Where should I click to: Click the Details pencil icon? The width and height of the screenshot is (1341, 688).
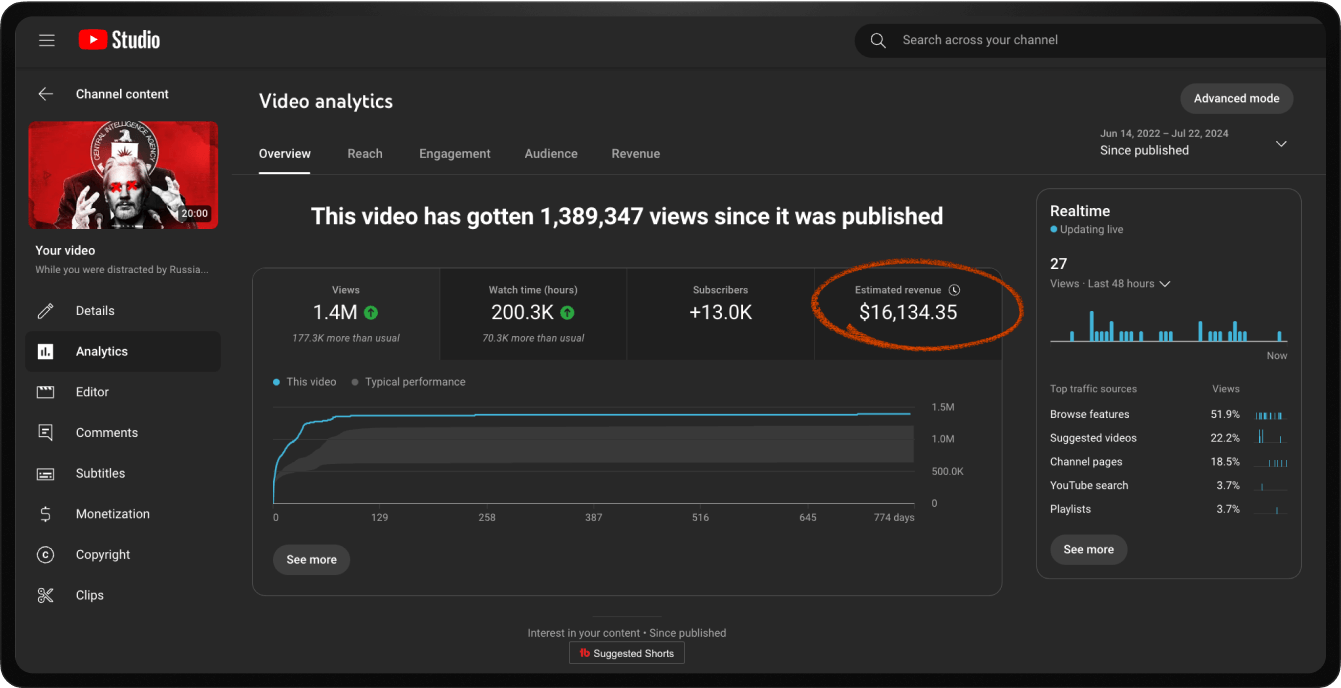(x=45, y=311)
